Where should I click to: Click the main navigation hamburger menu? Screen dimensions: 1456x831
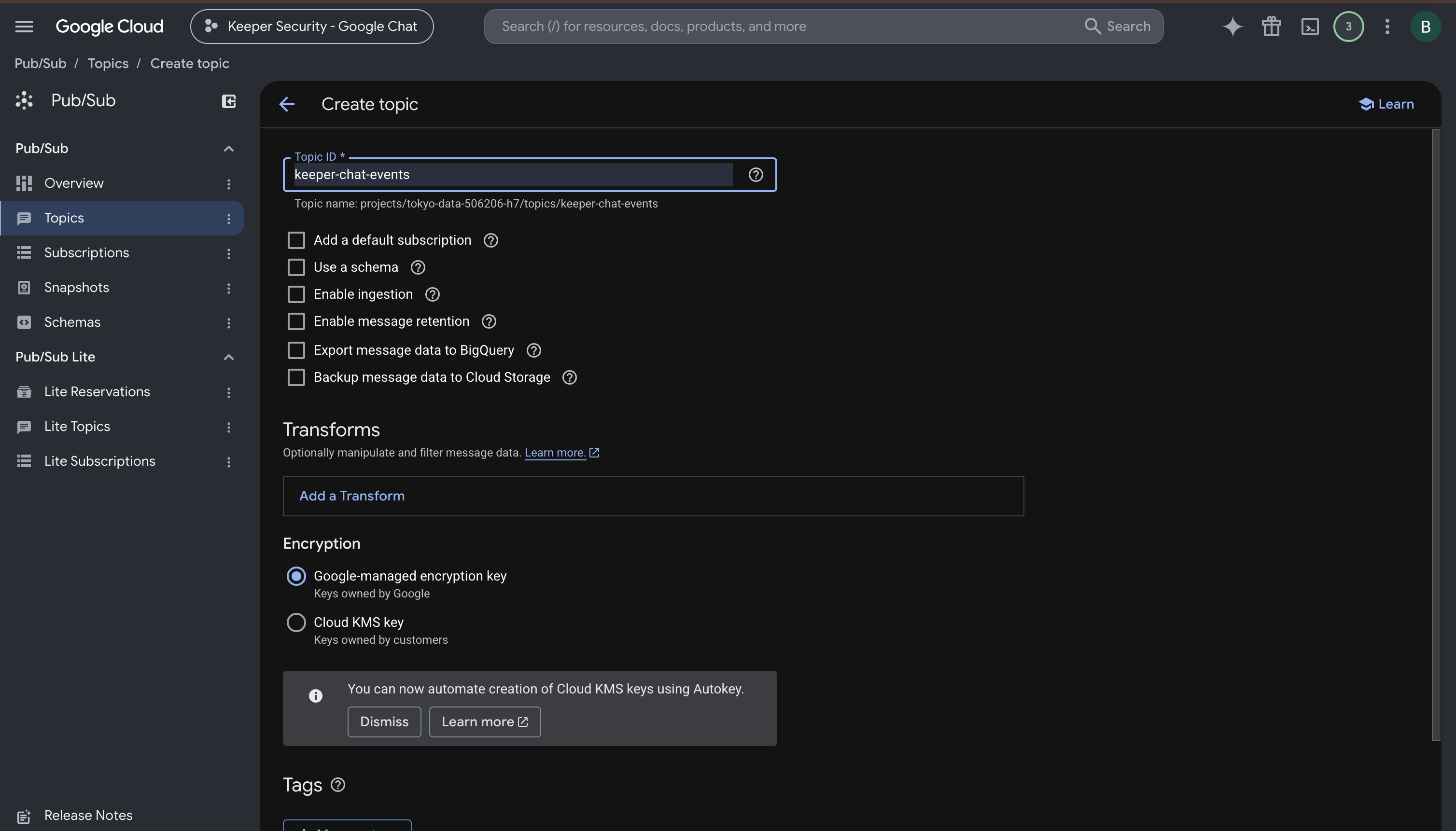pyautogui.click(x=24, y=26)
